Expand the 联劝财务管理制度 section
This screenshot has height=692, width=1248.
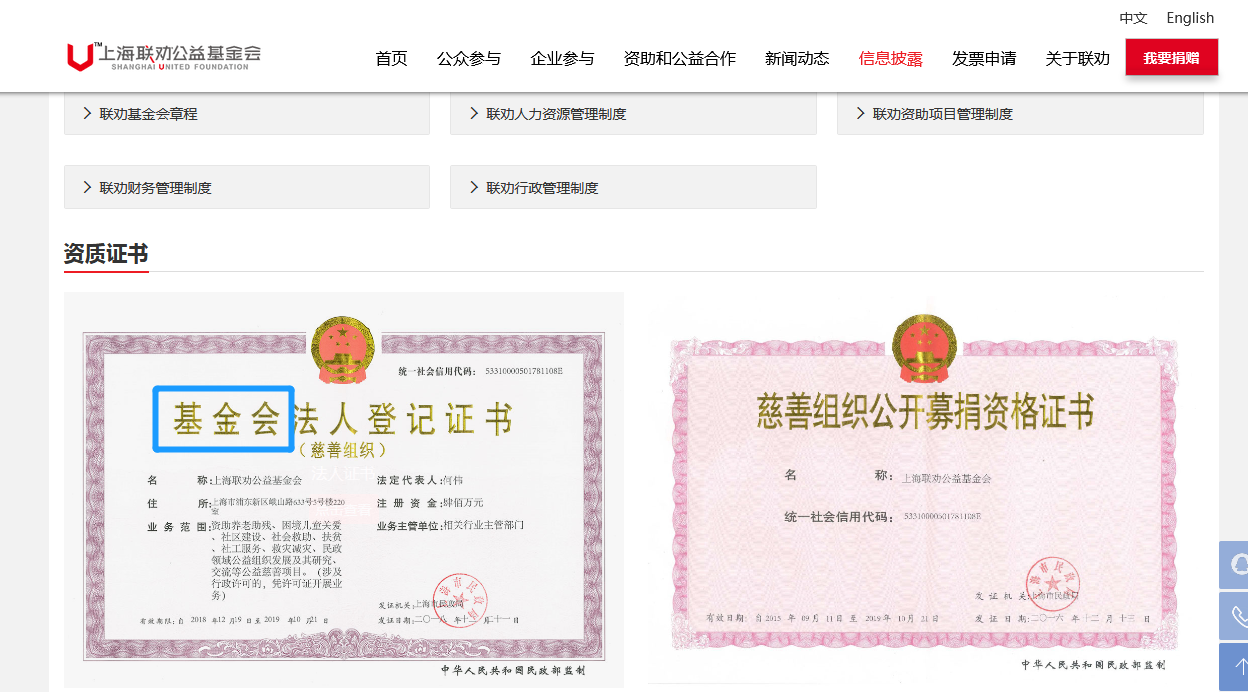[x=247, y=187]
